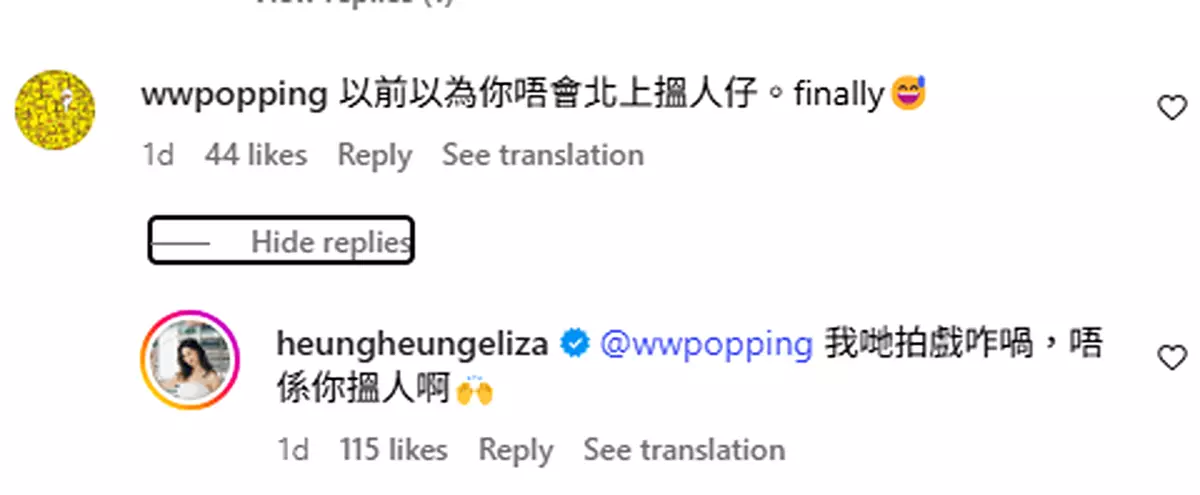See translation of heungheungeliza's reply
1200x495 pixels.
coord(684,450)
